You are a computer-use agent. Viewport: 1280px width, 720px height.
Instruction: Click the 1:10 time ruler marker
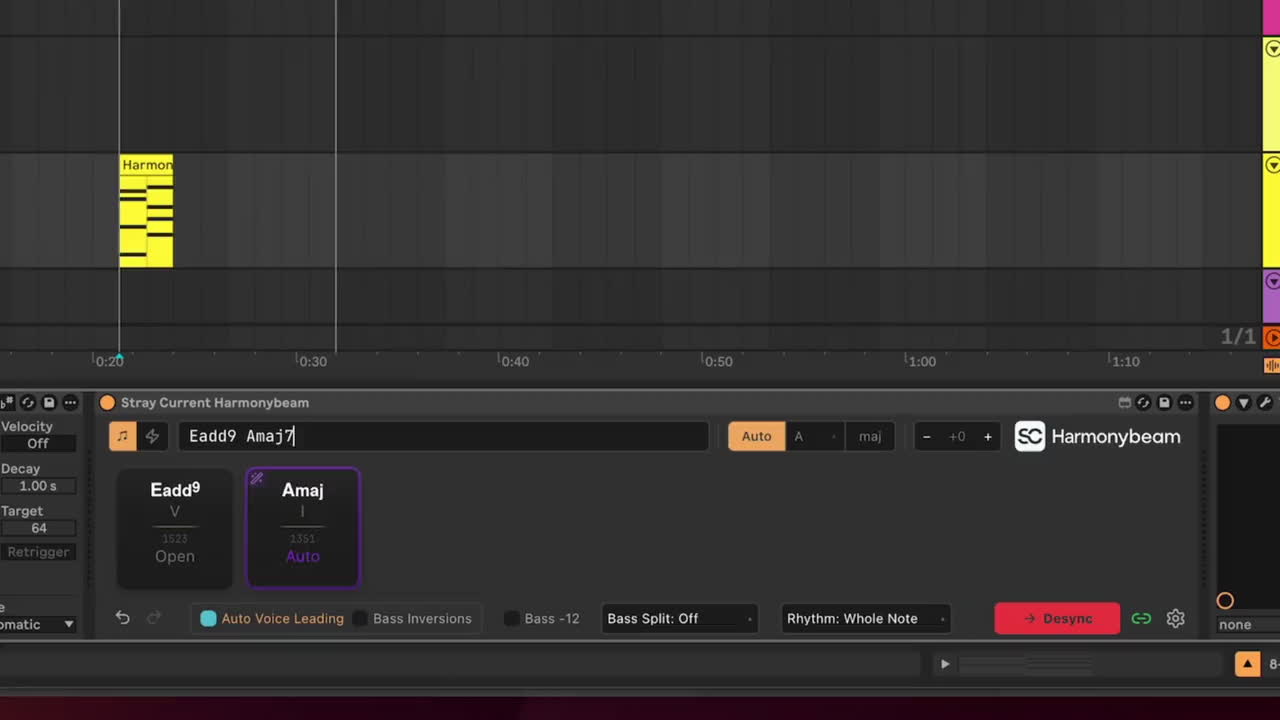(1125, 361)
